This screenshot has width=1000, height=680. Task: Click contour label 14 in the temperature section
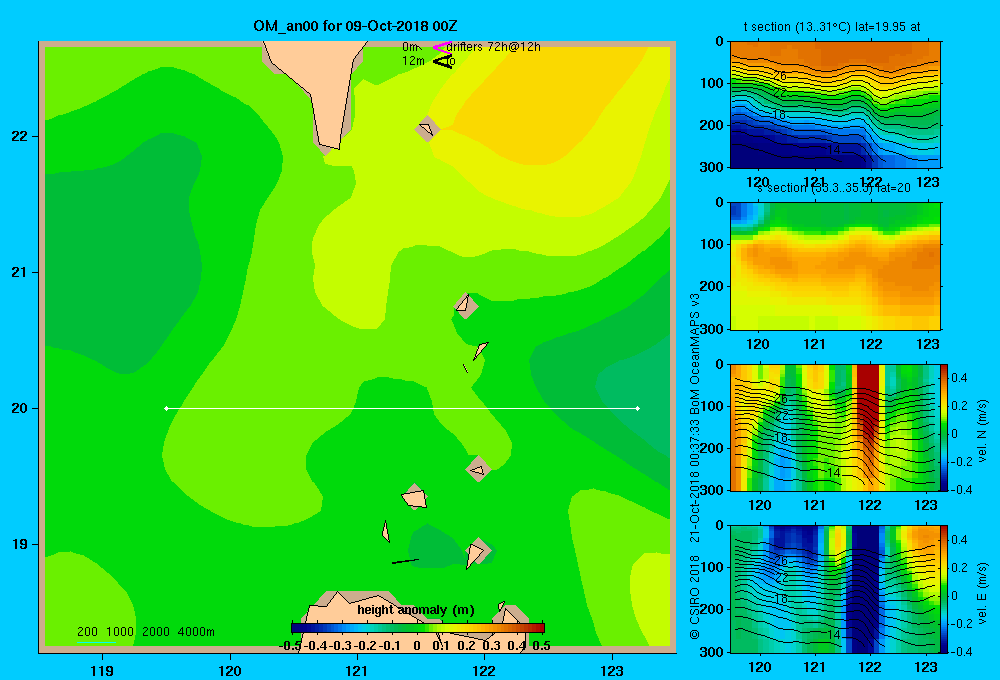pyautogui.click(x=834, y=150)
